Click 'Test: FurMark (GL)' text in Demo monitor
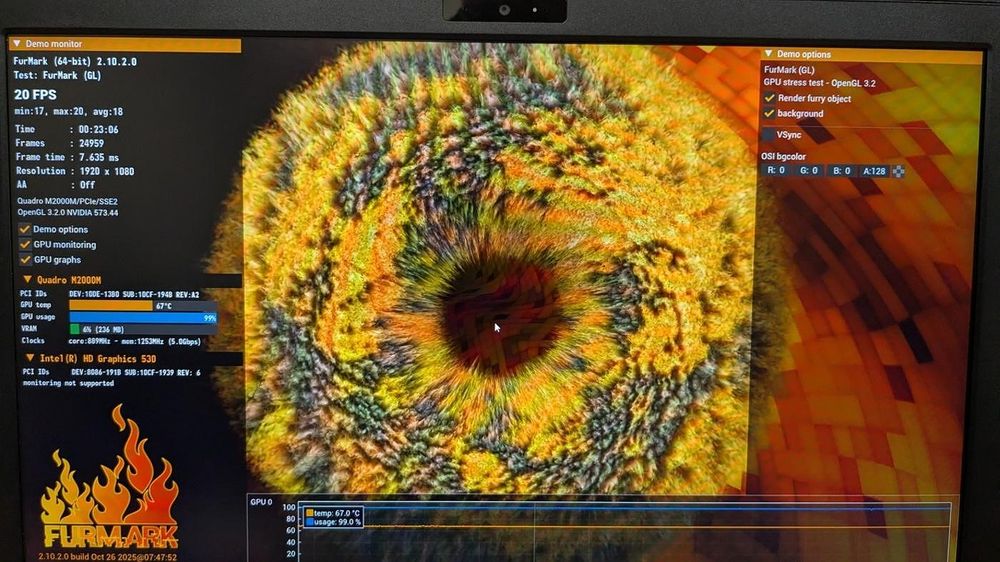Image resolution: width=1000 pixels, height=562 pixels. coord(57,75)
